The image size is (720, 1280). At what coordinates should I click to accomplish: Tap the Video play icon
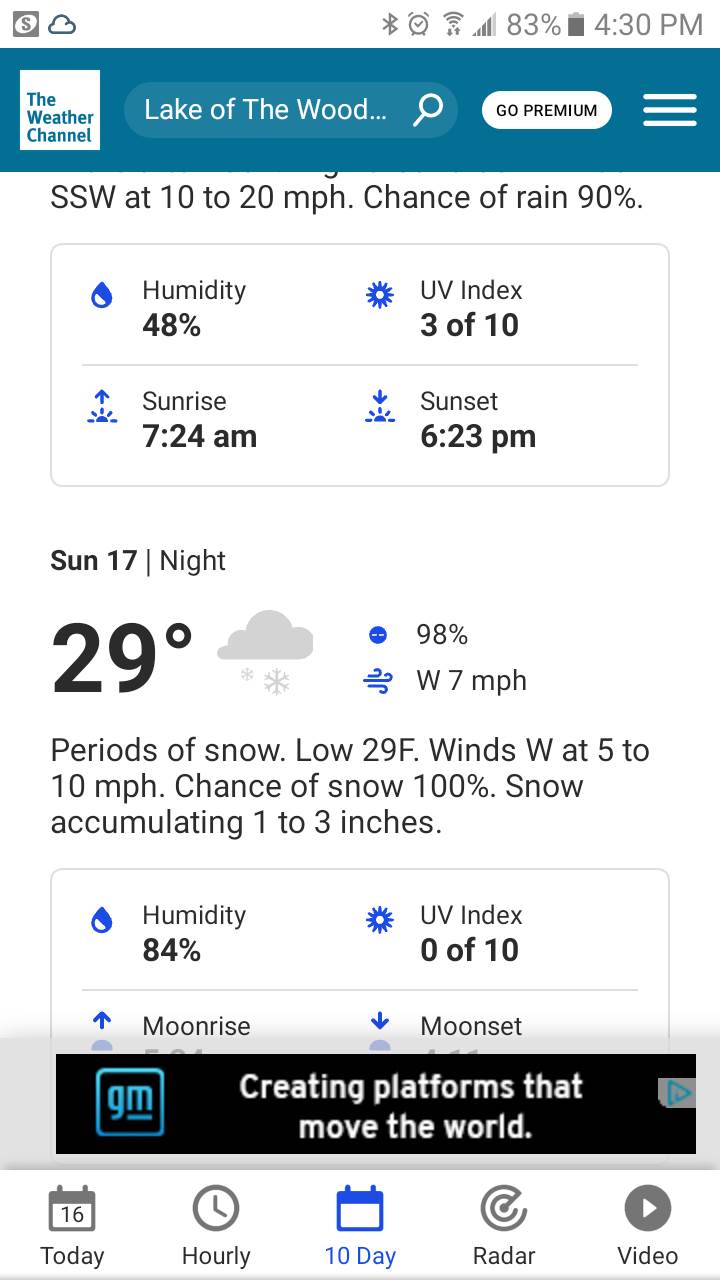647,1210
